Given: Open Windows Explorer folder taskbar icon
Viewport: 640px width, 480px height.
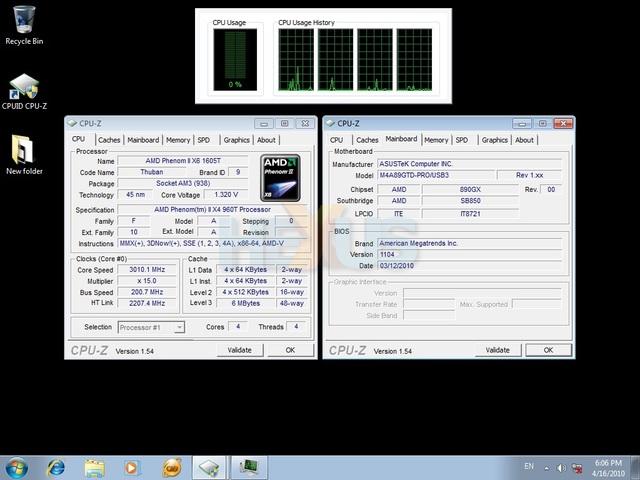Looking at the screenshot, I should click(94, 468).
